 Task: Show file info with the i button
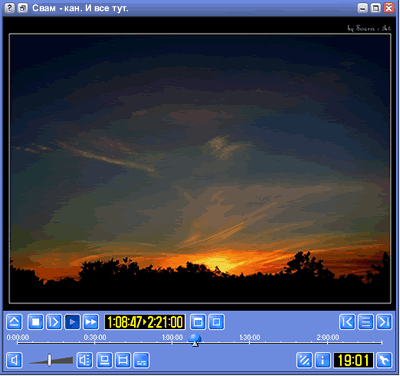click(x=323, y=360)
